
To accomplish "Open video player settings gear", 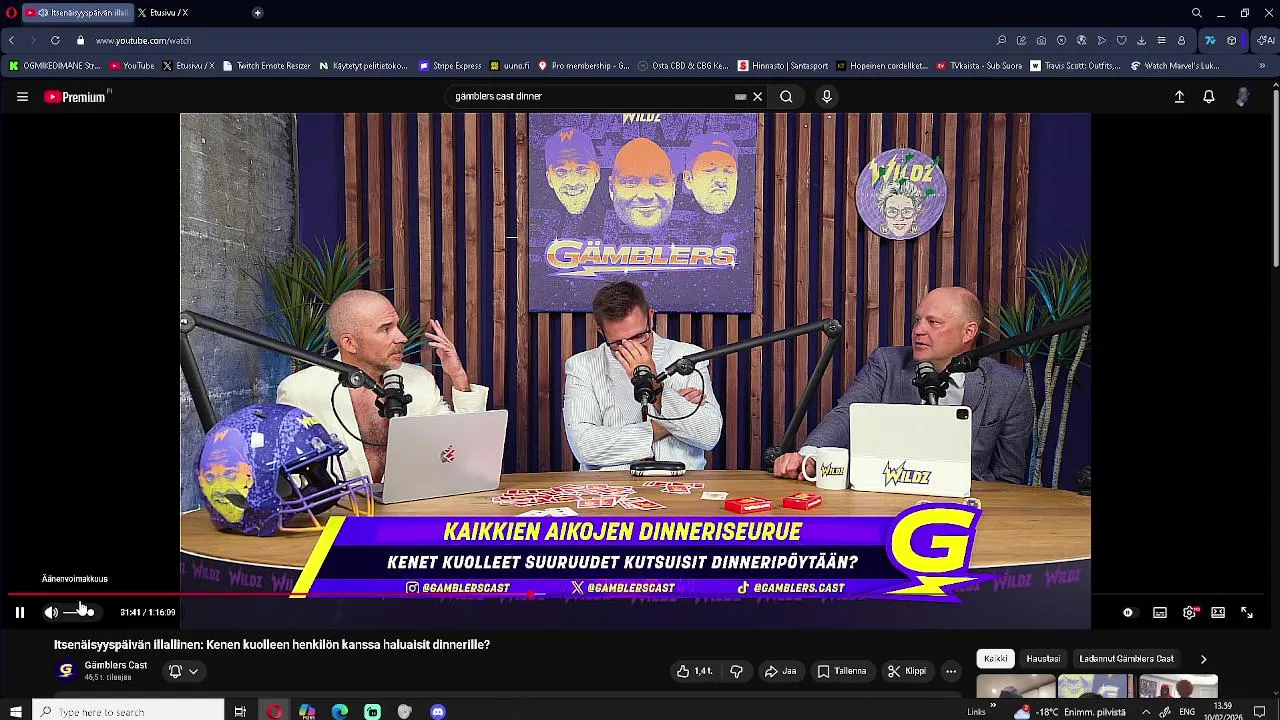I will coord(1189,613).
